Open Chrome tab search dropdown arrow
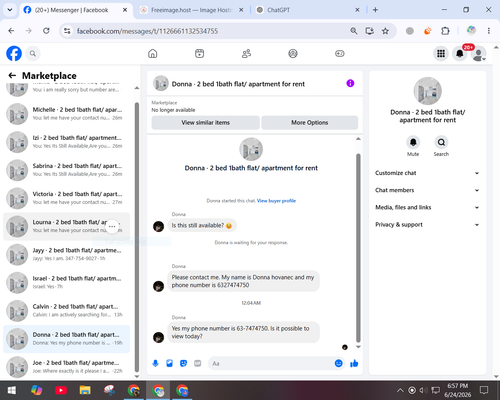 (10, 10)
